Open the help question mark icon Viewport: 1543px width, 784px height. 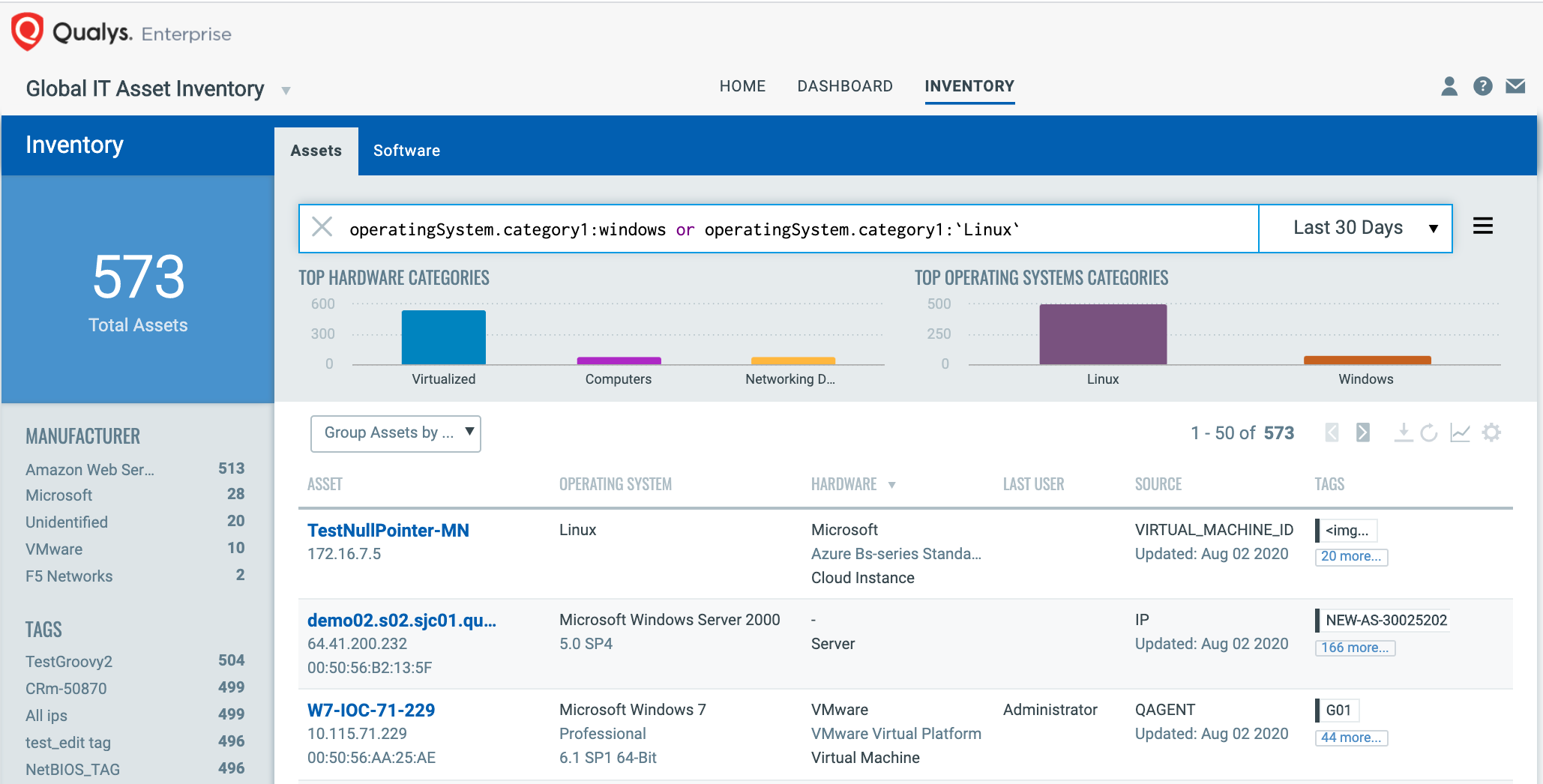pos(1482,86)
